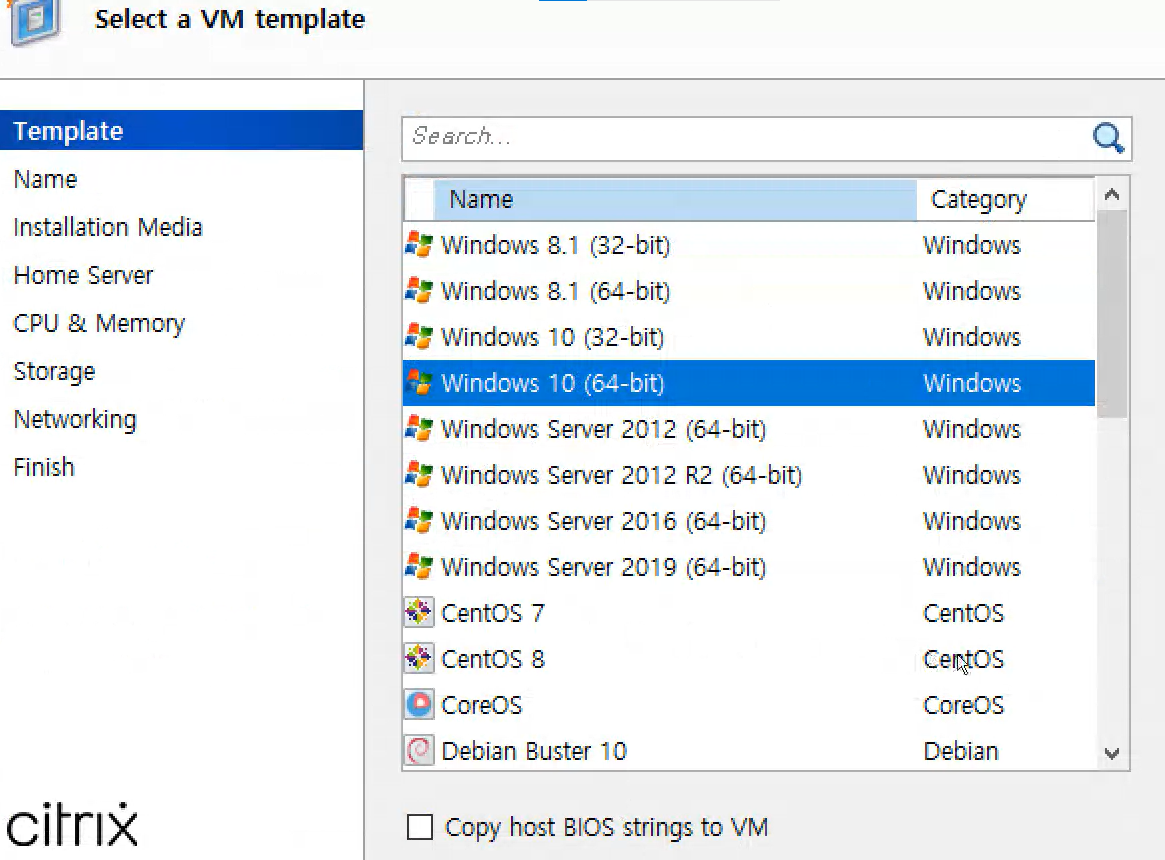Select the Windows 8.1 (32-bit) template name
Viewport: 1165px width, 860px height.
[556, 245]
